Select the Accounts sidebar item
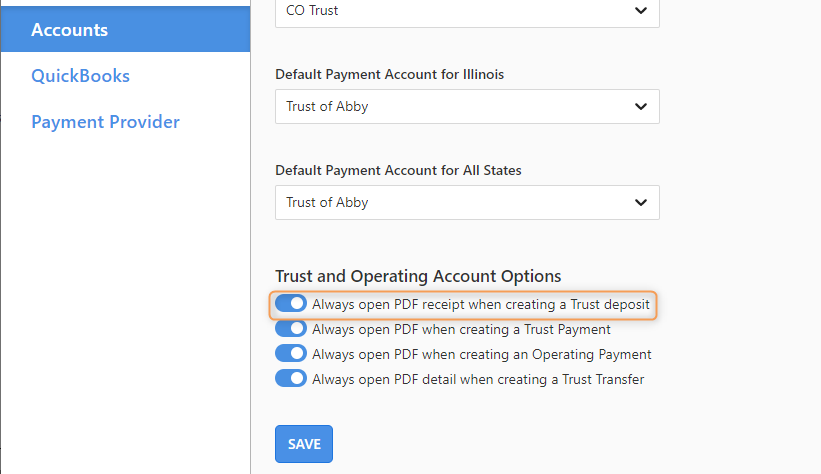The image size is (821, 474). (x=125, y=29)
